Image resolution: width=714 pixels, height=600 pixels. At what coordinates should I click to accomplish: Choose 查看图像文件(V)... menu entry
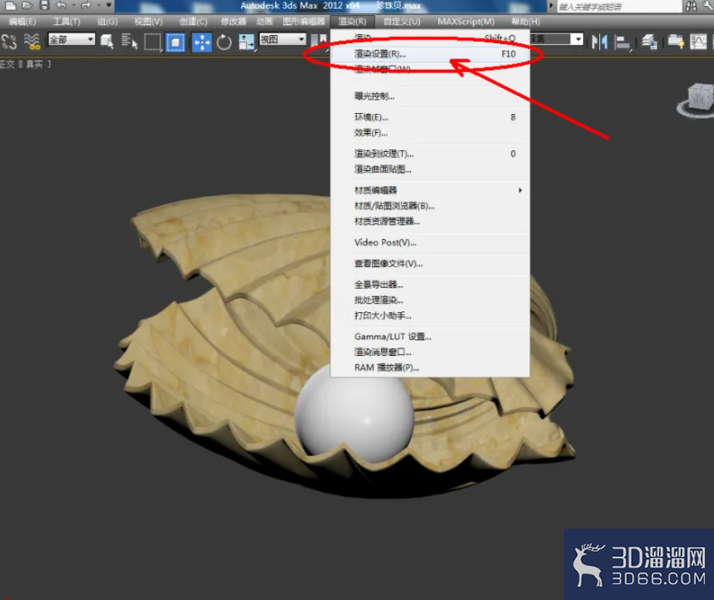[x=430, y=264]
